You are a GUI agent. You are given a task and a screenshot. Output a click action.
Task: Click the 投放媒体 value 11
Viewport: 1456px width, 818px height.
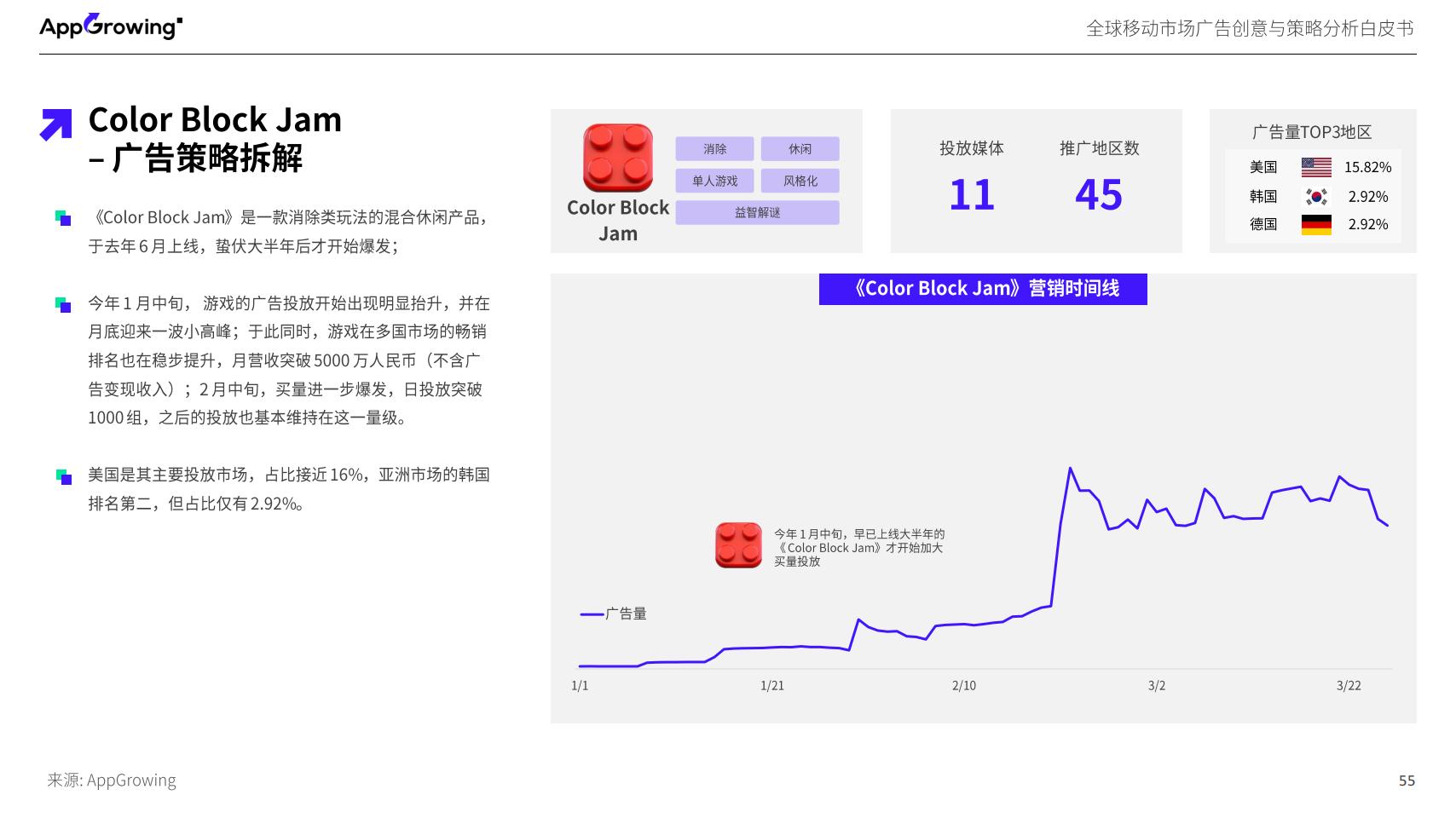(x=972, y=195)
